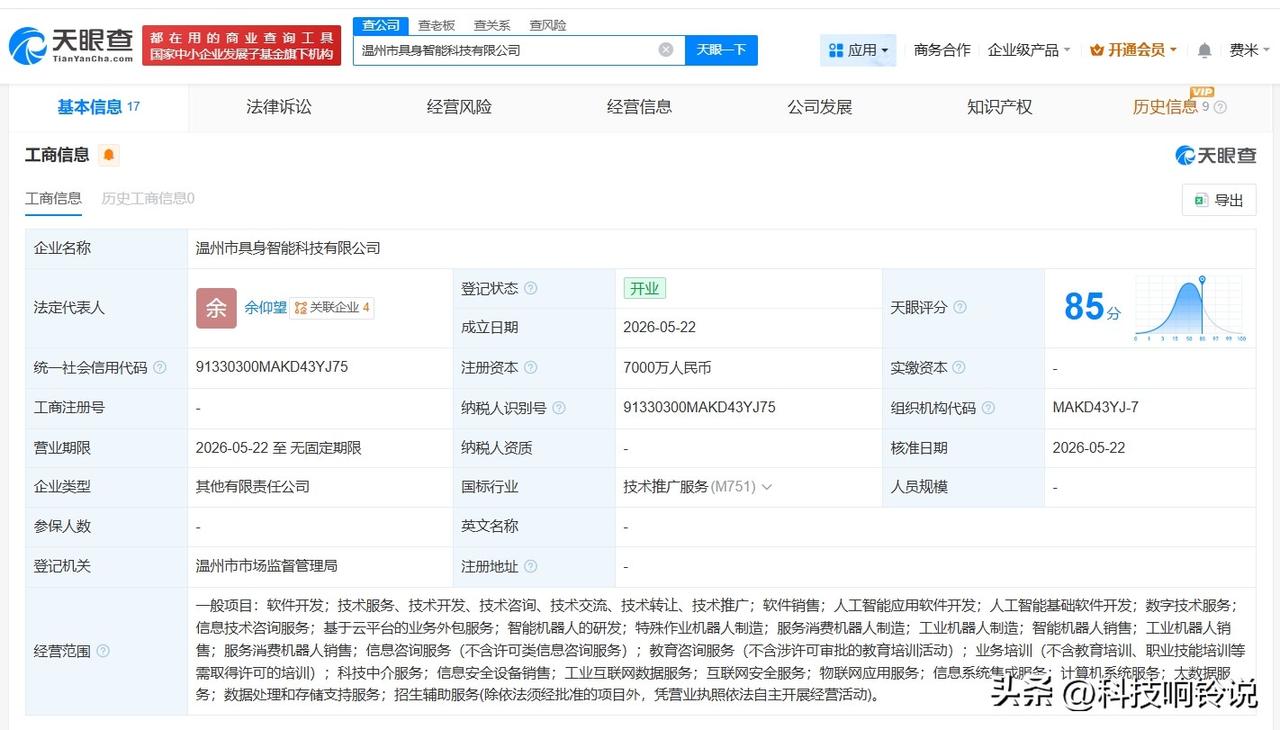1280x730 pixels.
Task: Switch to the 基本信息 tab
Action: (98, 107)
